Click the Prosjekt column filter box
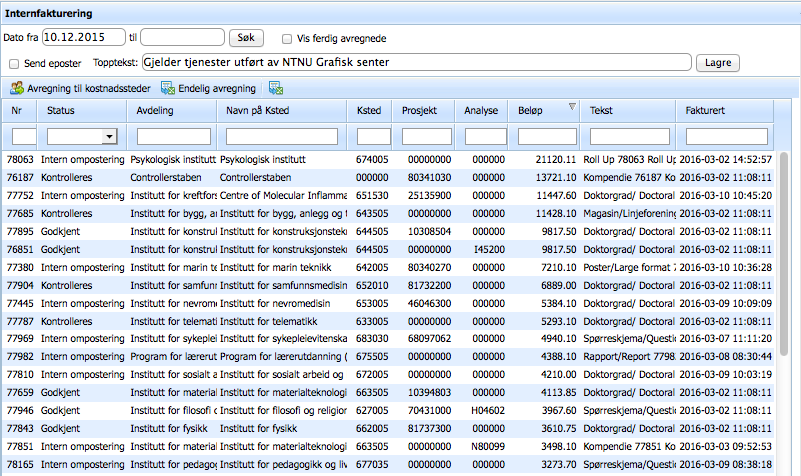This screenshot has height=476, width=801. [x=427, y=136]
